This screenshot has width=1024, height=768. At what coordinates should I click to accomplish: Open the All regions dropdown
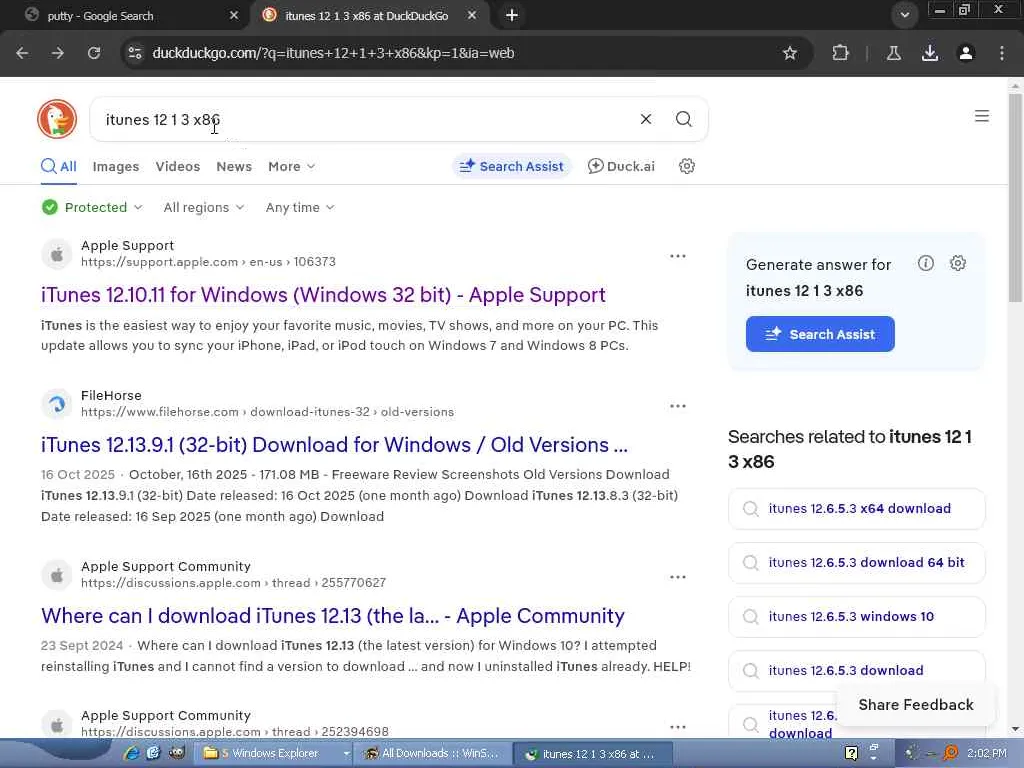204,208
